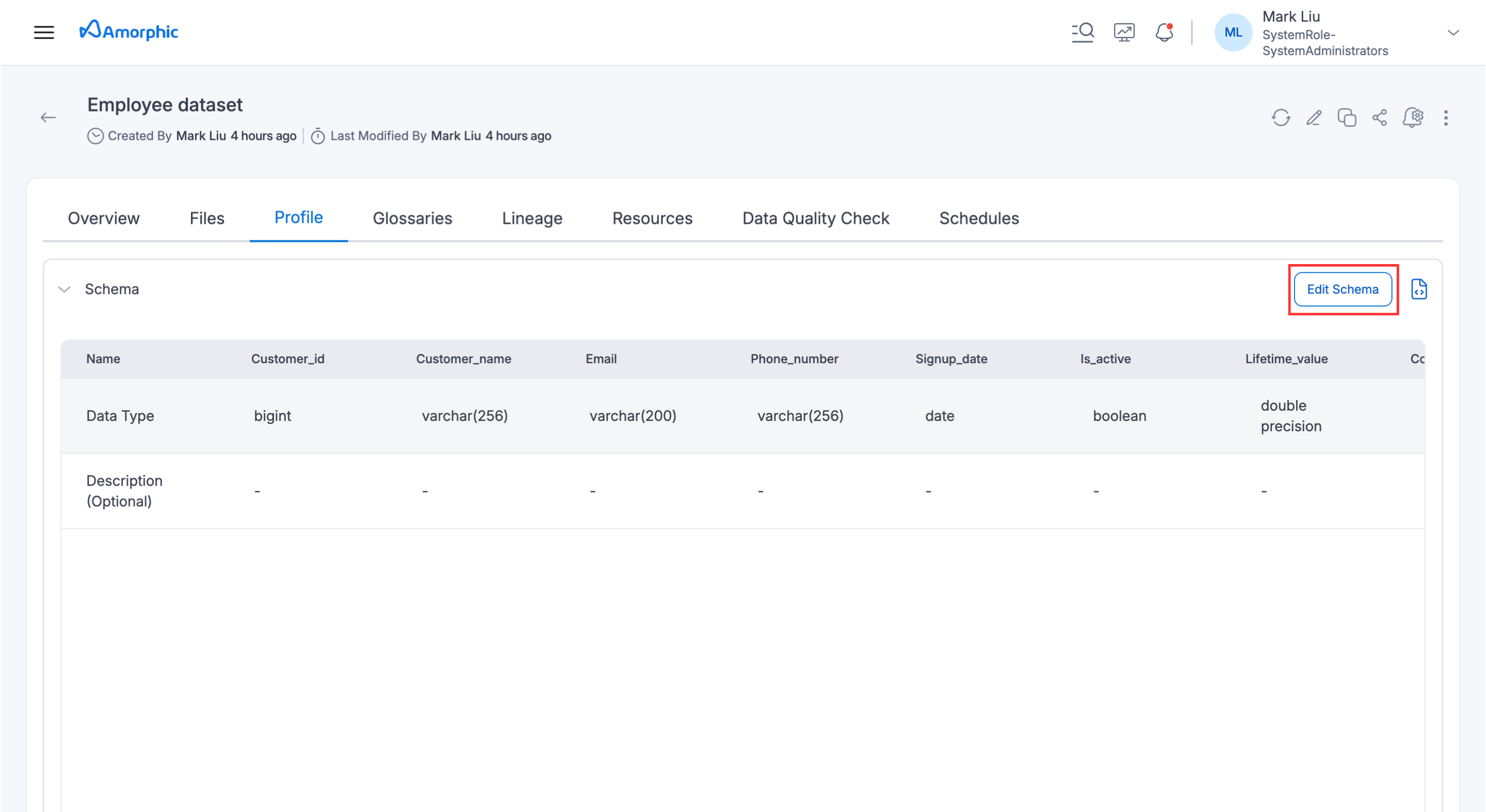This screenshot has width=1486, height=812.
Task: Click the schema JSON file icon
Action: (1418, 289)
